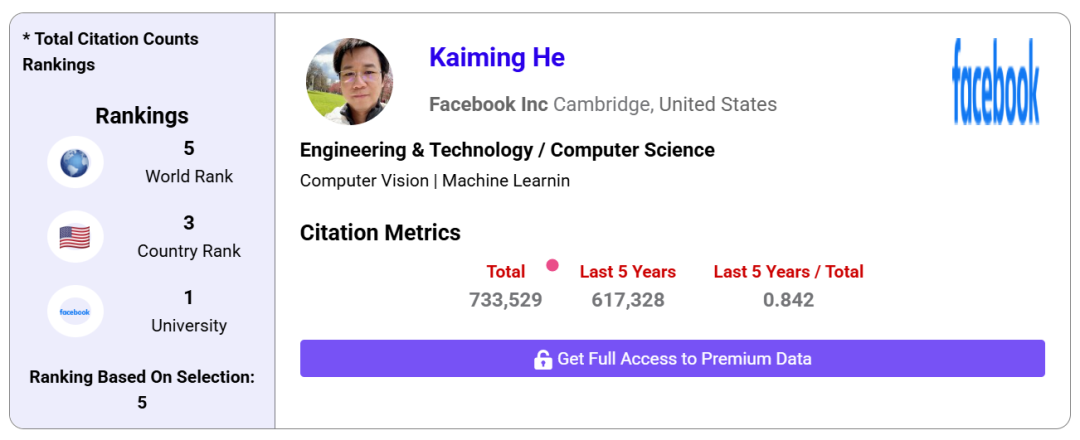Click the unlock icon on premium button
The height and width of the screenshot is (440, 1080).
(x=543, y=359)
